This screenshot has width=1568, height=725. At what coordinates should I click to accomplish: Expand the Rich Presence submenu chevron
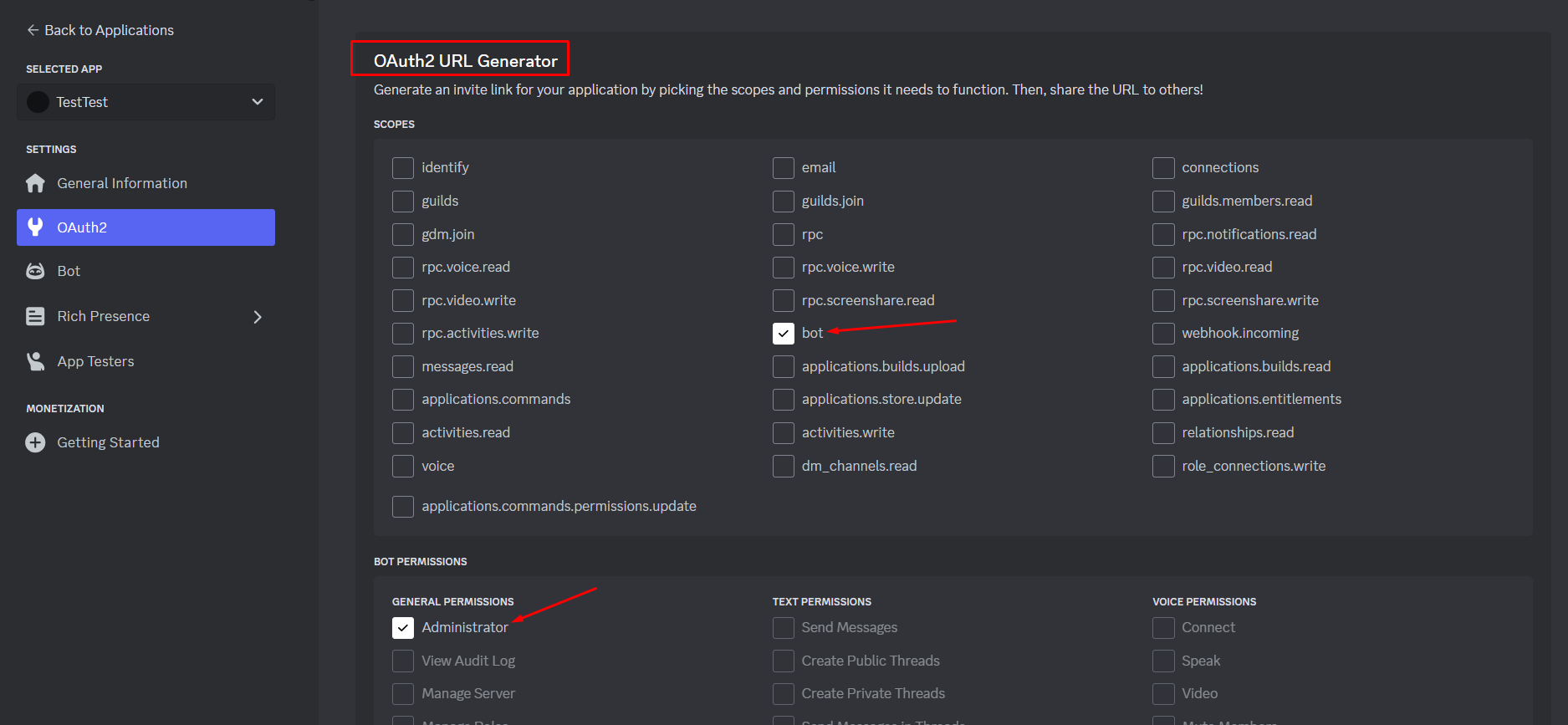click(258, 317)
